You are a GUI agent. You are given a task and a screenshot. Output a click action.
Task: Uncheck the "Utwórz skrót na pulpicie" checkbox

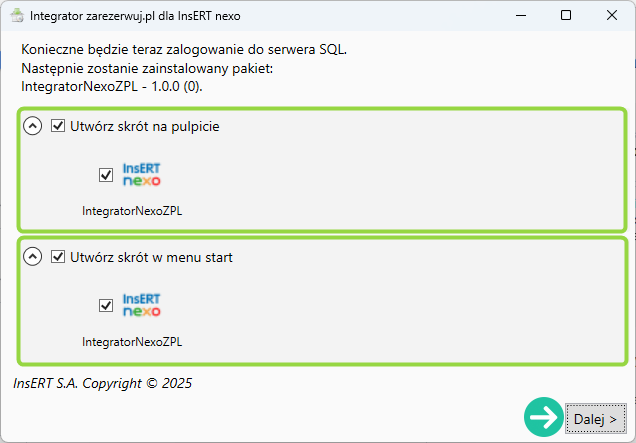tap(58, 126)
